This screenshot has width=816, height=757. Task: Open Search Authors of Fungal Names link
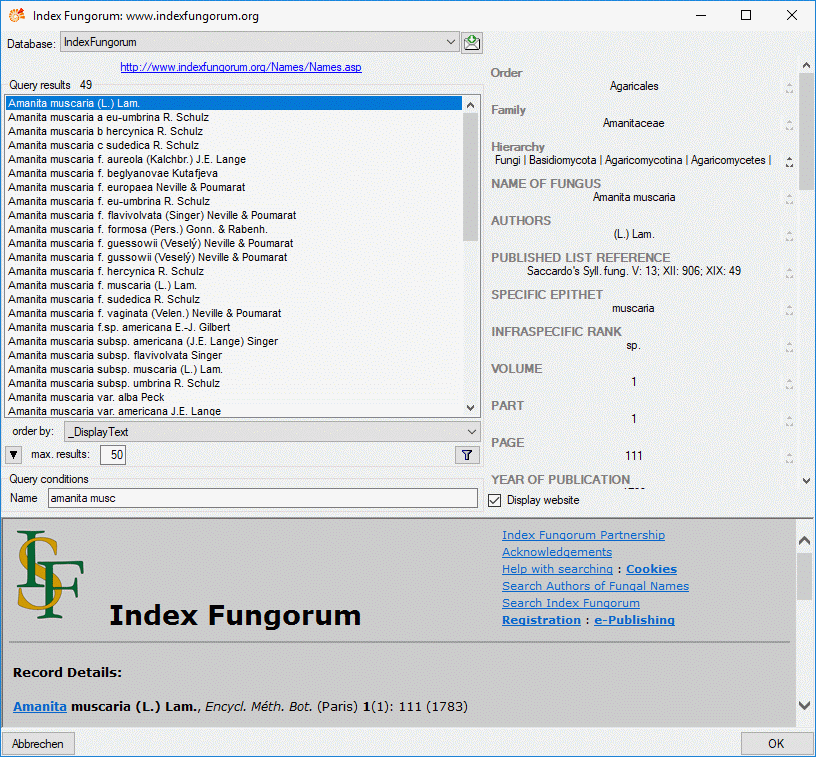(595, 586)
